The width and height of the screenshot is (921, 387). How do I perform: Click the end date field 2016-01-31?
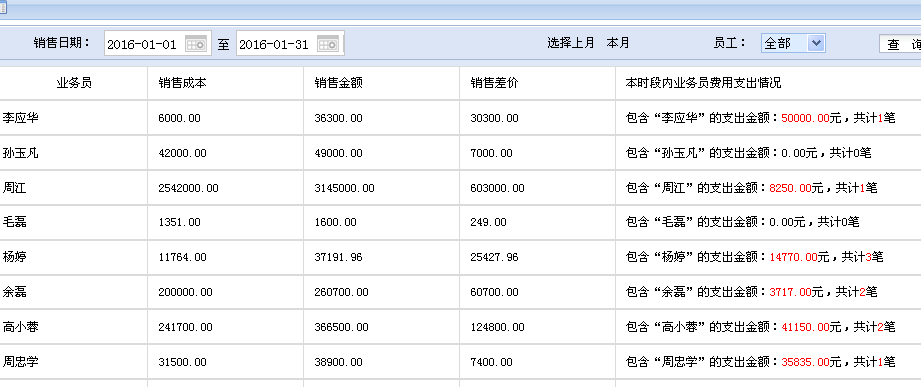290,44
